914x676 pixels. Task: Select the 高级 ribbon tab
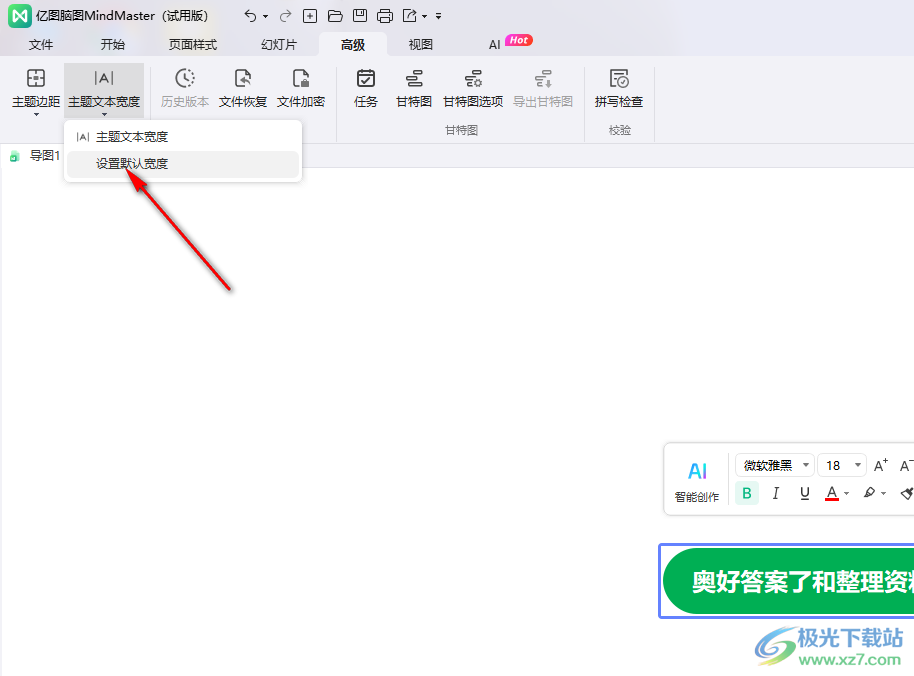coord(353,45)
